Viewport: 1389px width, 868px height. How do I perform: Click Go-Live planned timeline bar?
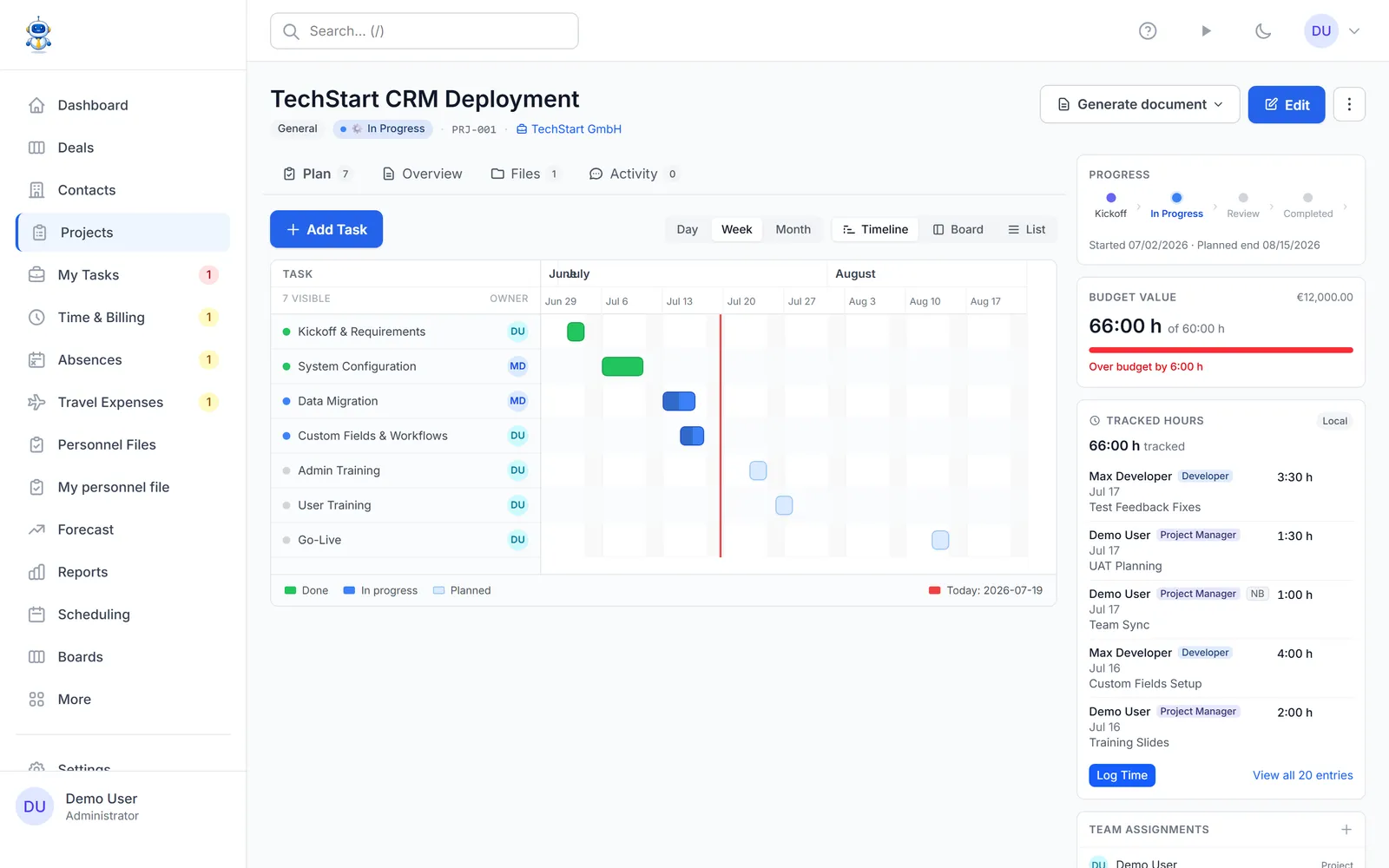[x=940, y=540]
